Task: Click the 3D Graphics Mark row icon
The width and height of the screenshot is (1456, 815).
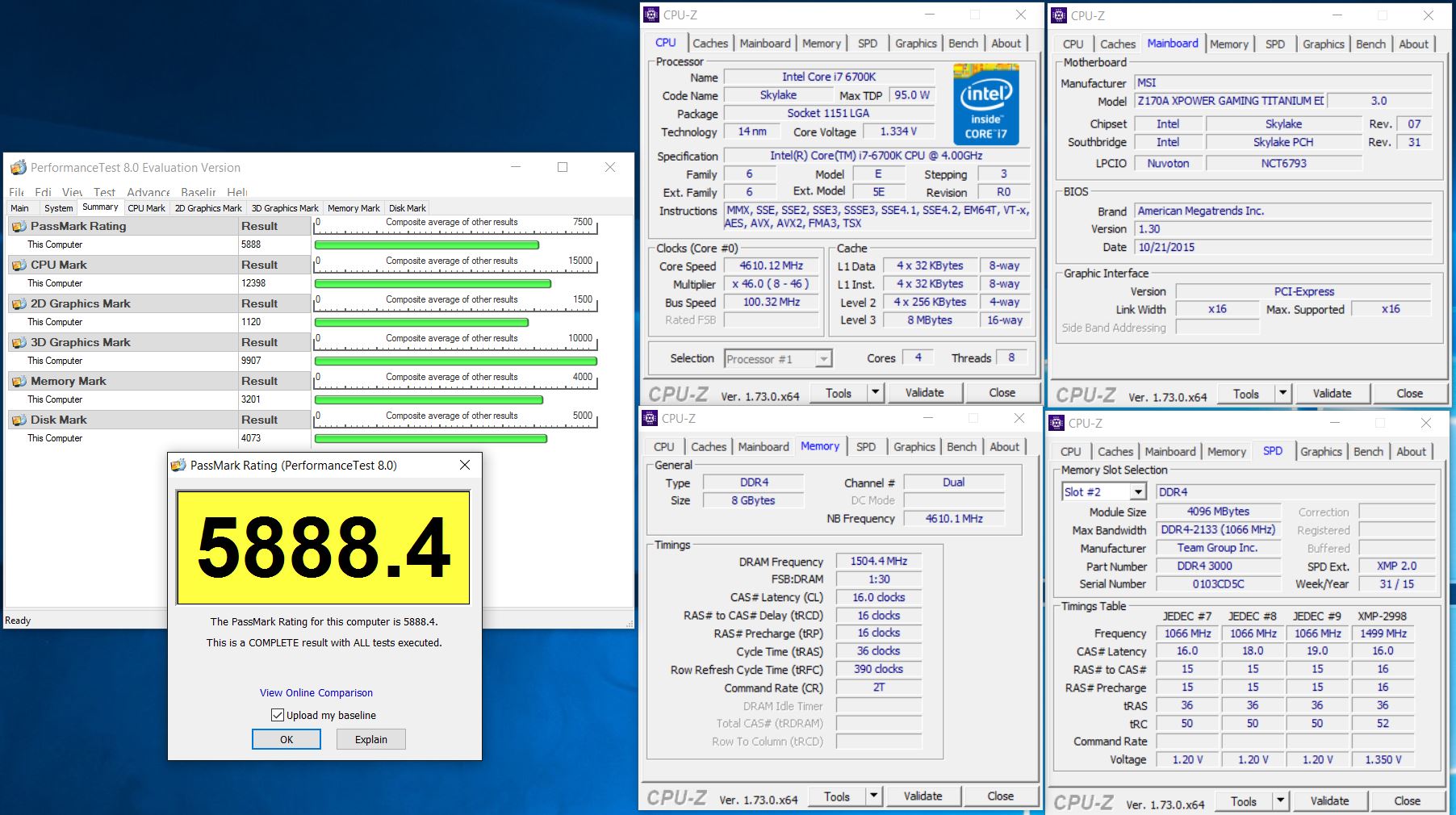Action: pyautogui.click(x=19, y=342)
